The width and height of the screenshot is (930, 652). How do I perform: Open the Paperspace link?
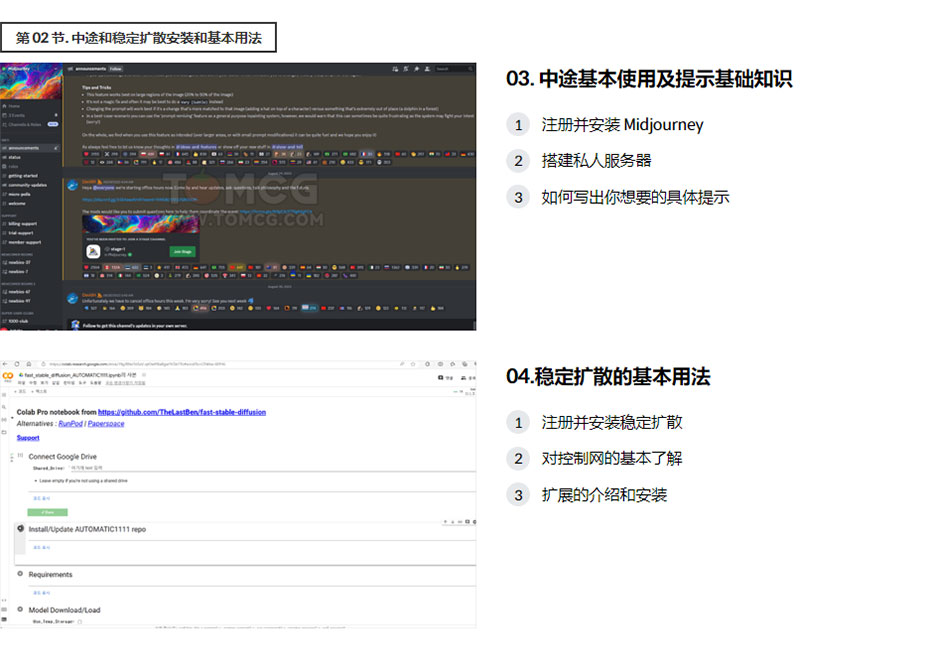(x=106, y=424)
